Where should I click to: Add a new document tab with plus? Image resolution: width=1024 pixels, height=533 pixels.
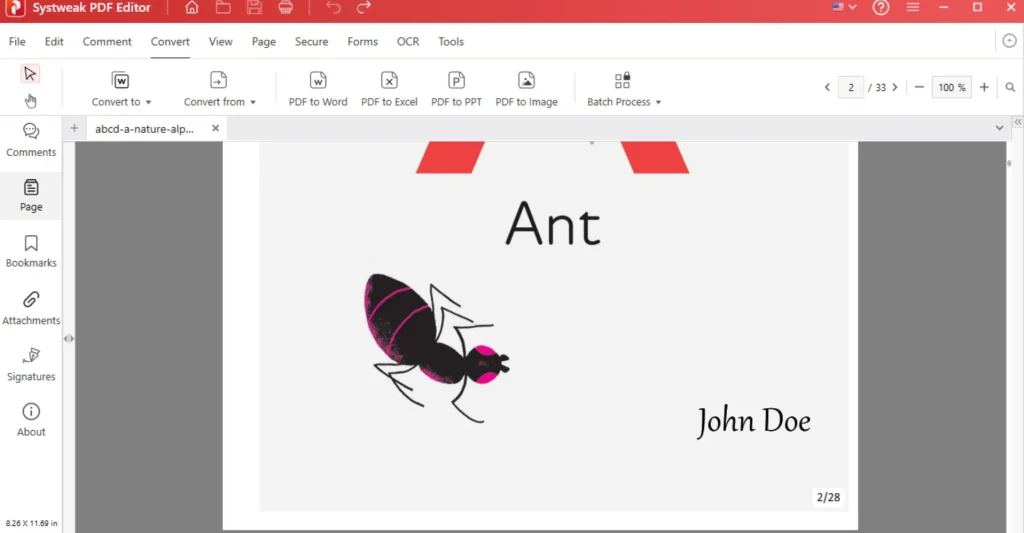click(74, 128)
